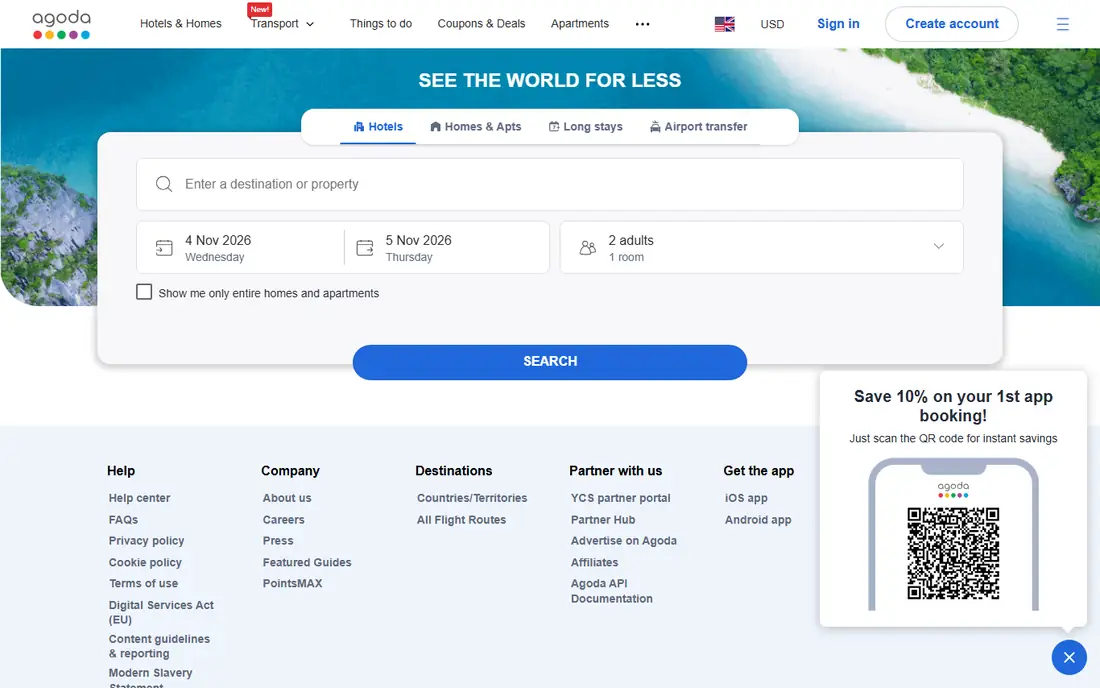Image resolution: width=1100 pixels, height=688 pixels.
Task: Open the PointsMAX link
Action: tap(293, 584)
